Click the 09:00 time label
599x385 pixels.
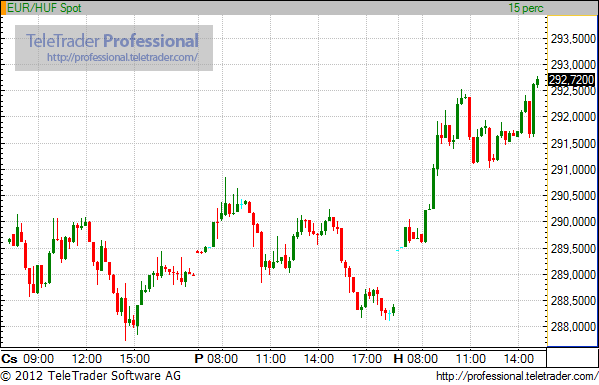[39, 359]
